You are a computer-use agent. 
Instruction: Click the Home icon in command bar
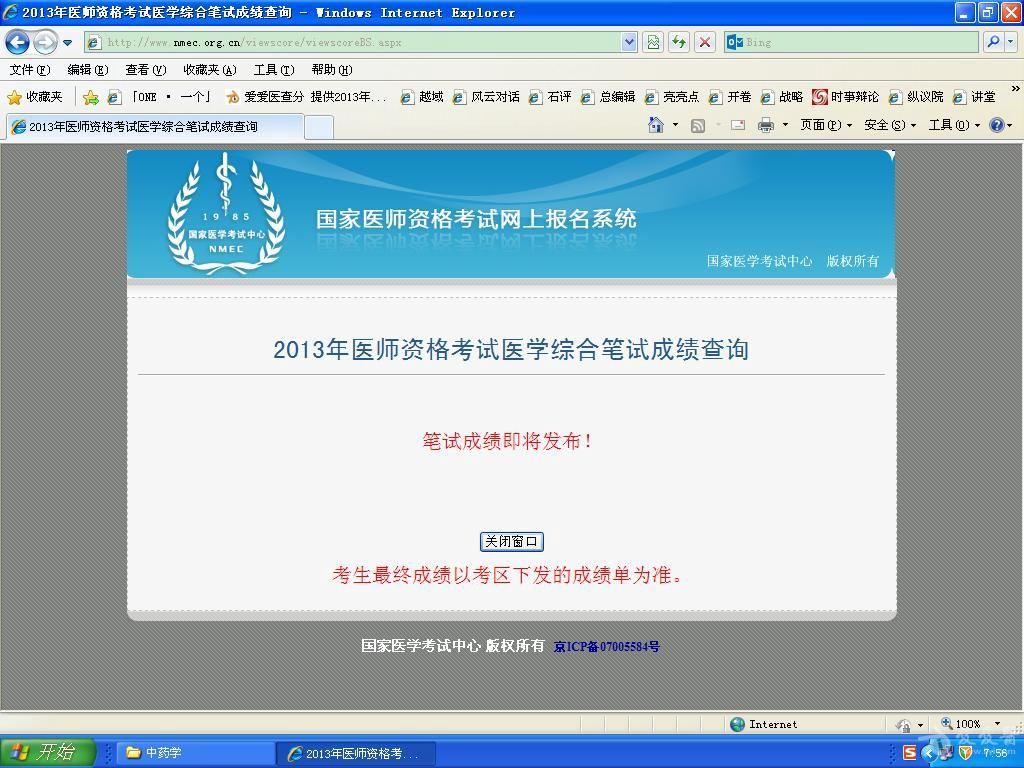pyautogui.click(x=656, y=125)
